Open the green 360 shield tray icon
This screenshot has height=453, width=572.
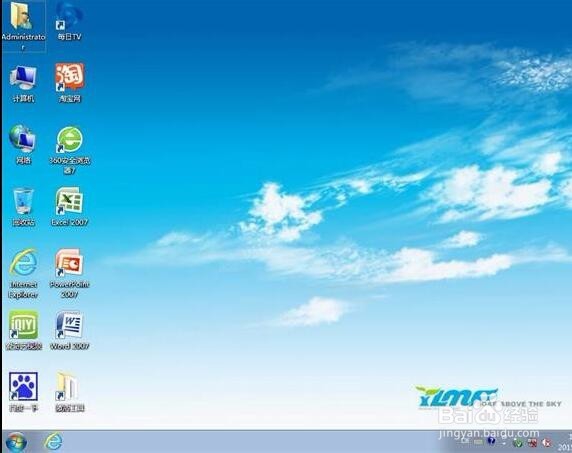(517, 443)
